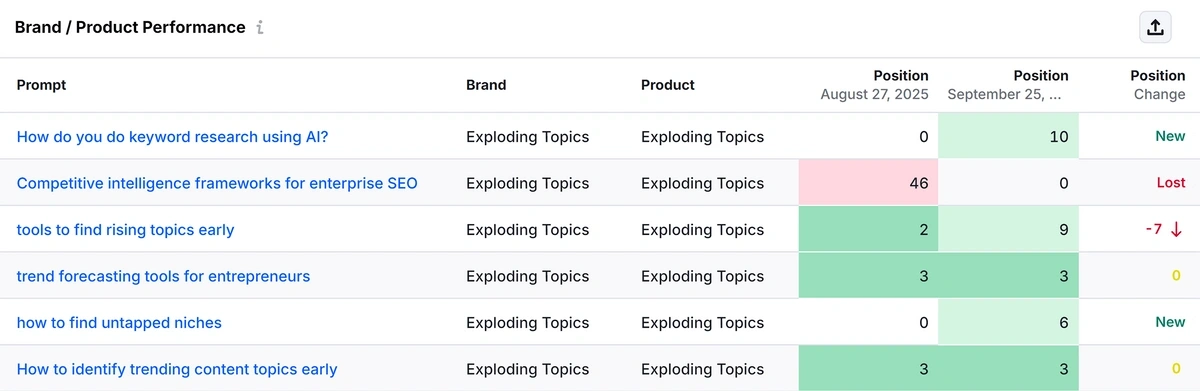Select the light green cell showing 10

pyautogui.click(x=1008, y=137)
